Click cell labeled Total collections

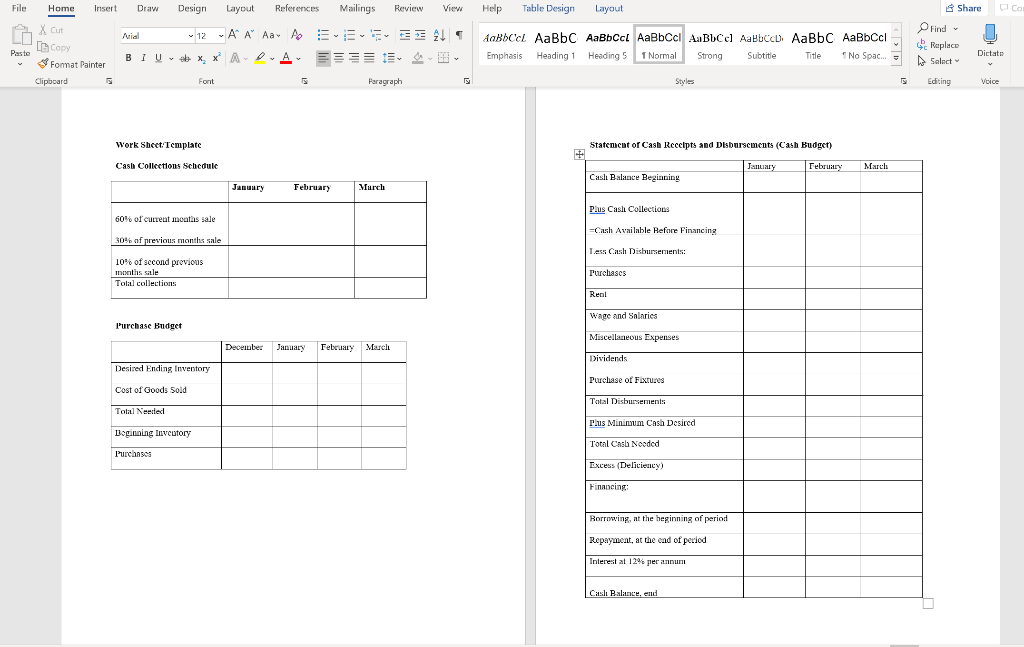[170, 288]
